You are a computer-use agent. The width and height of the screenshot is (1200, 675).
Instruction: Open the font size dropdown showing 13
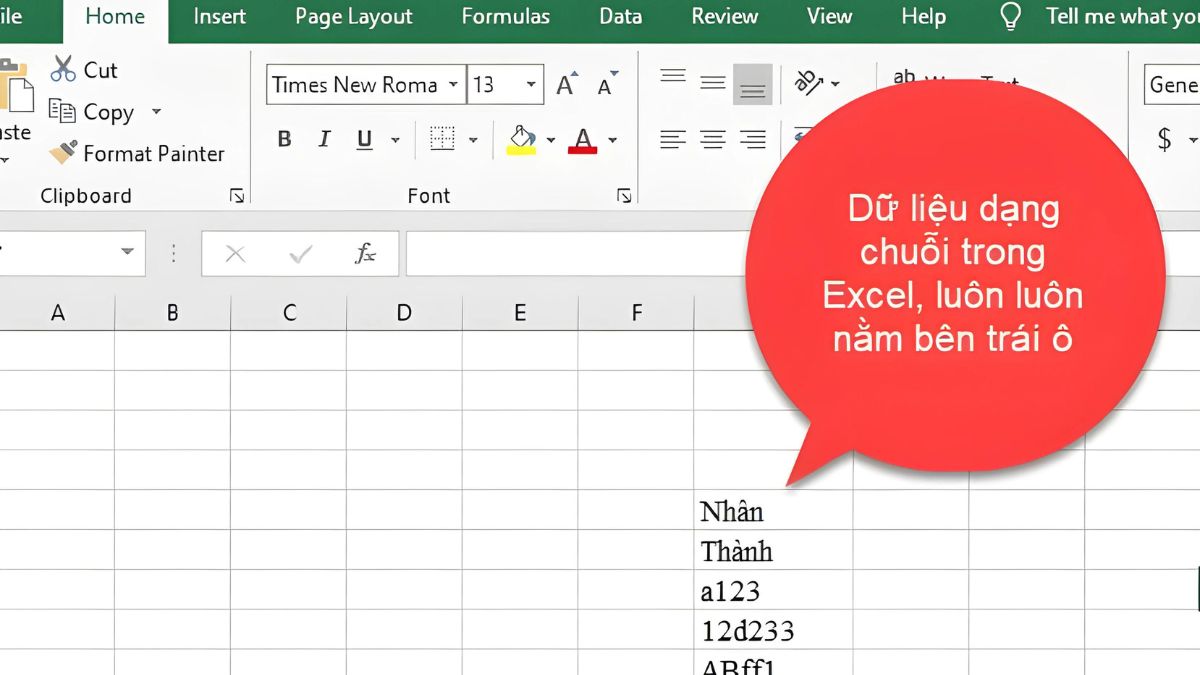pos(532,85)
